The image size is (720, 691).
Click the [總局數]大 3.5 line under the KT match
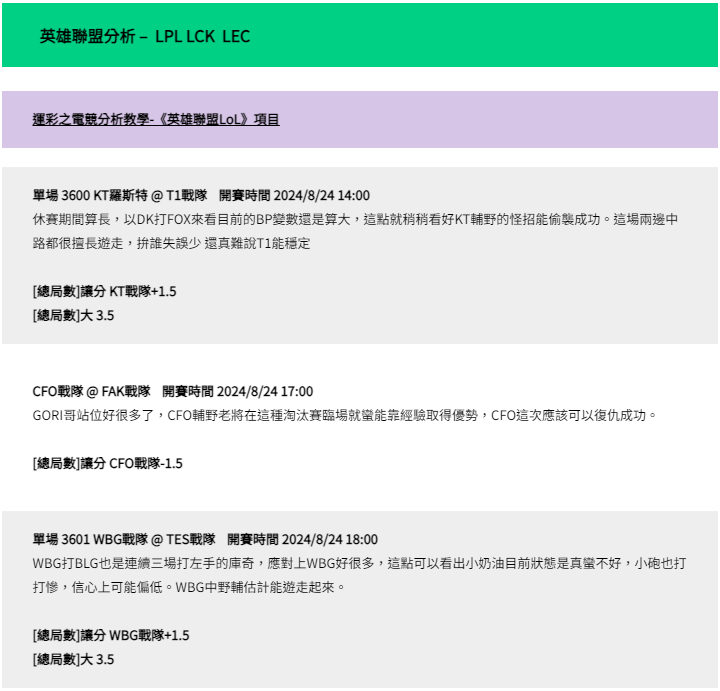(x=73, y=316)
